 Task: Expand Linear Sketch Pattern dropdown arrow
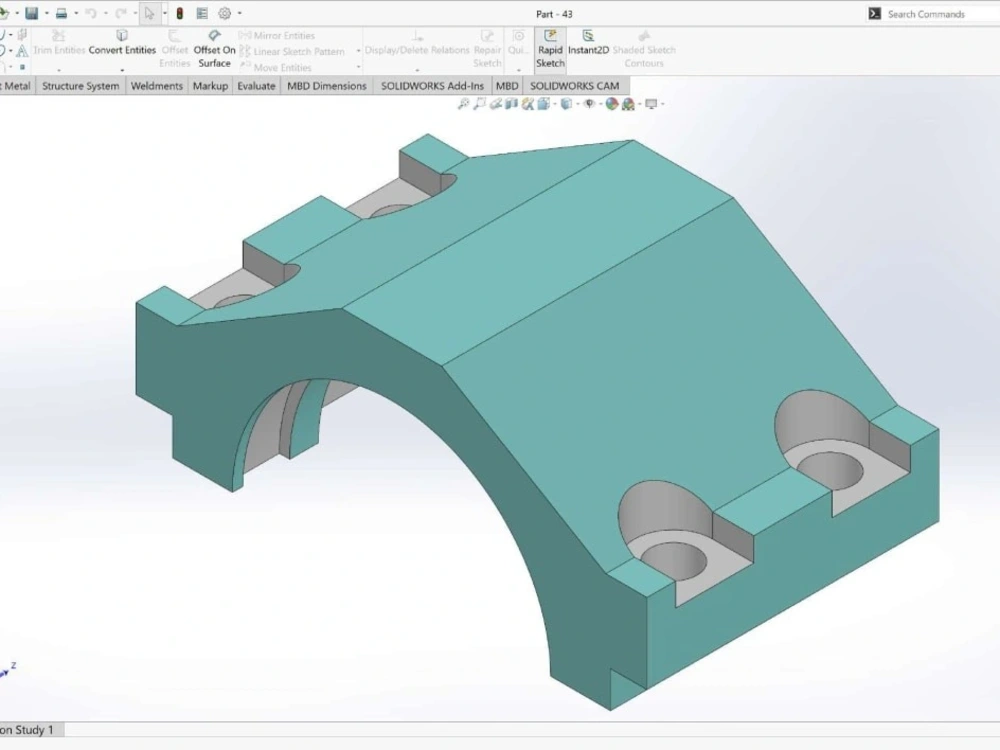click(358, 52)
